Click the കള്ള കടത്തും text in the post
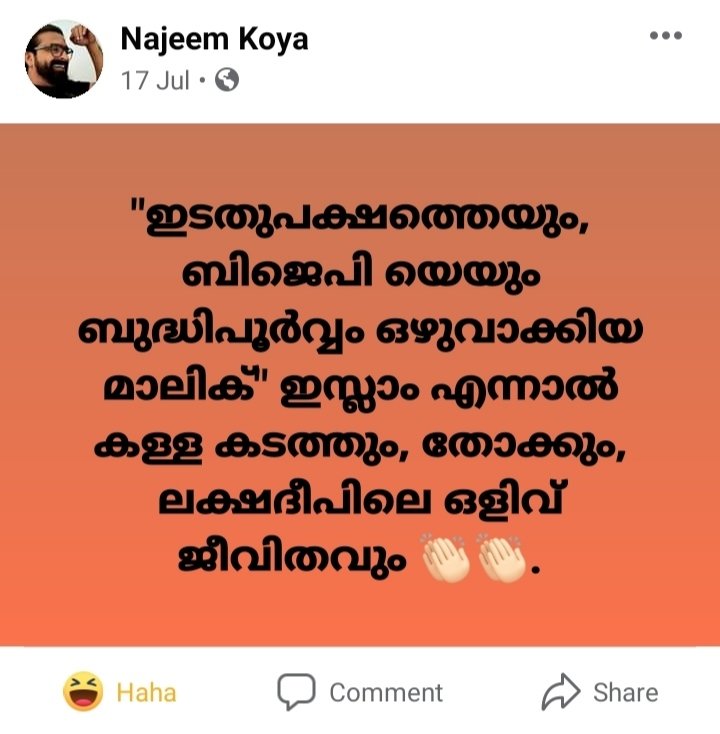 click(x=245, y=445)
